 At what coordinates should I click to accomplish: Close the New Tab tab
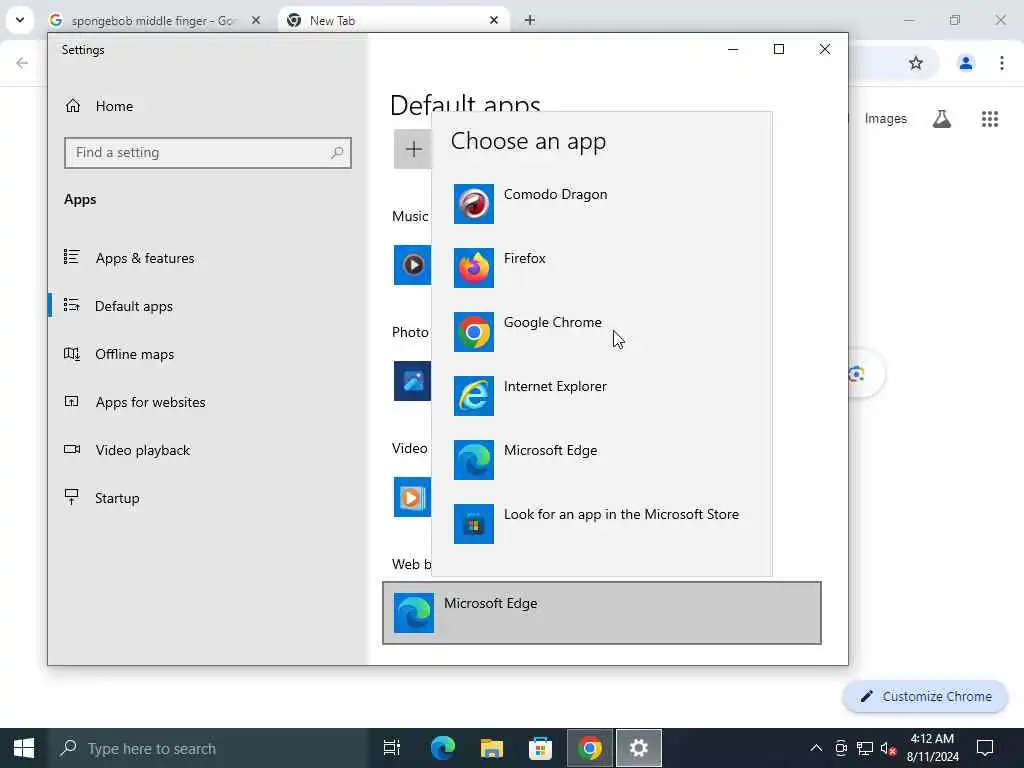click(494, 20)
